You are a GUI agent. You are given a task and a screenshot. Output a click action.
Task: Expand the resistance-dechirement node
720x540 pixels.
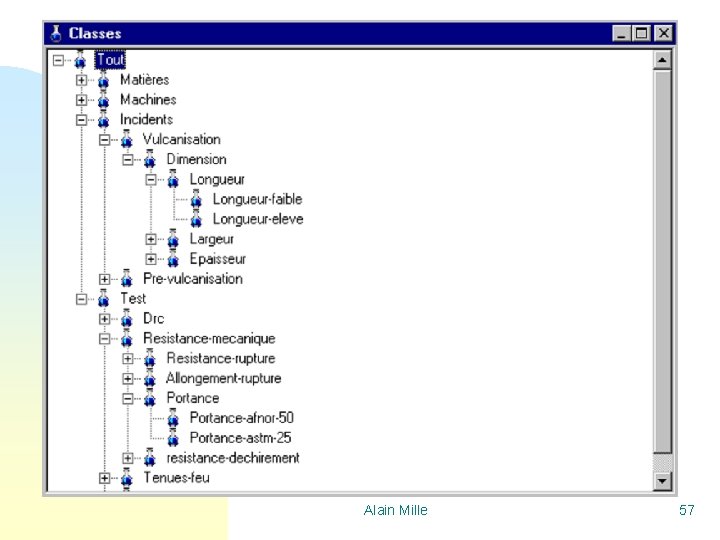tap(128, 458)
